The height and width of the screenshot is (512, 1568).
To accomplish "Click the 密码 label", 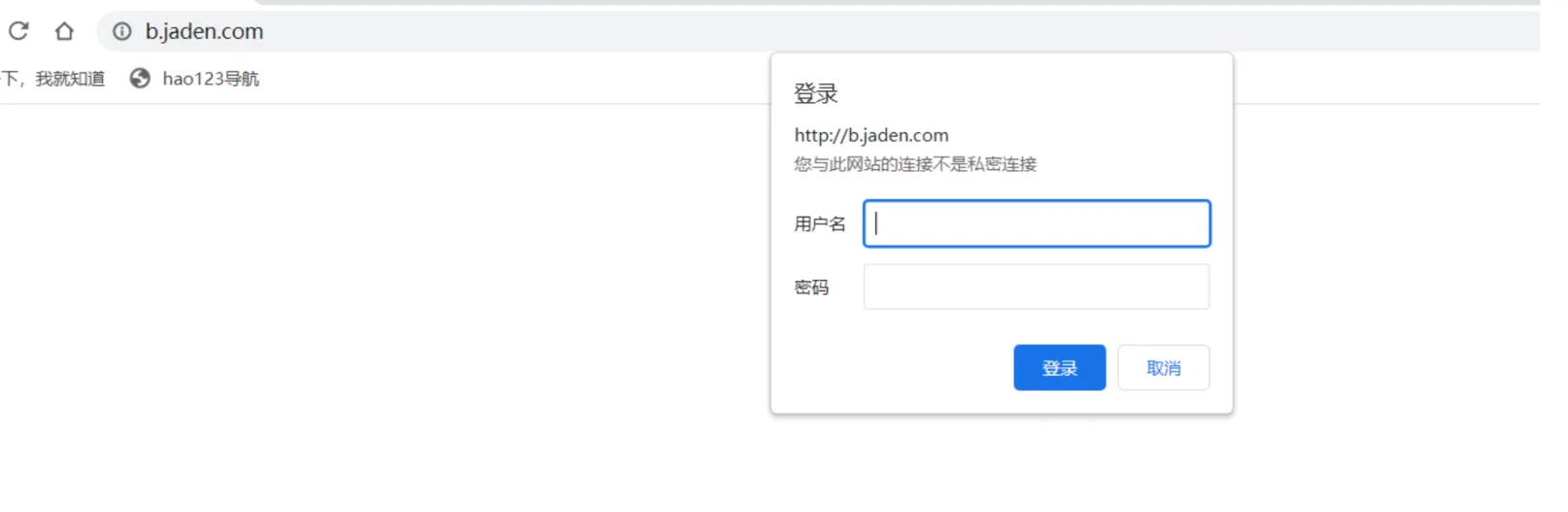I will (x=811, y=288).
